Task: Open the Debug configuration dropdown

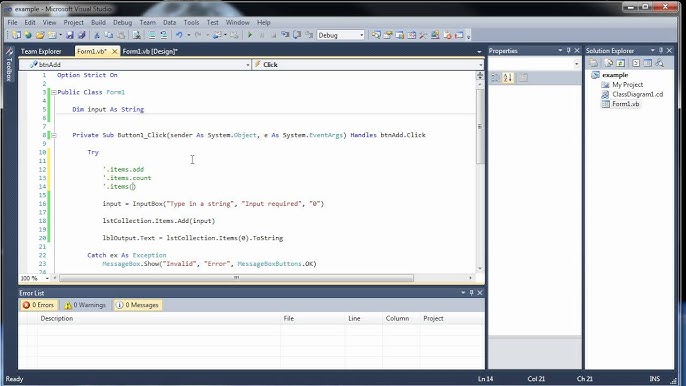Action: [x=341, y=35]
